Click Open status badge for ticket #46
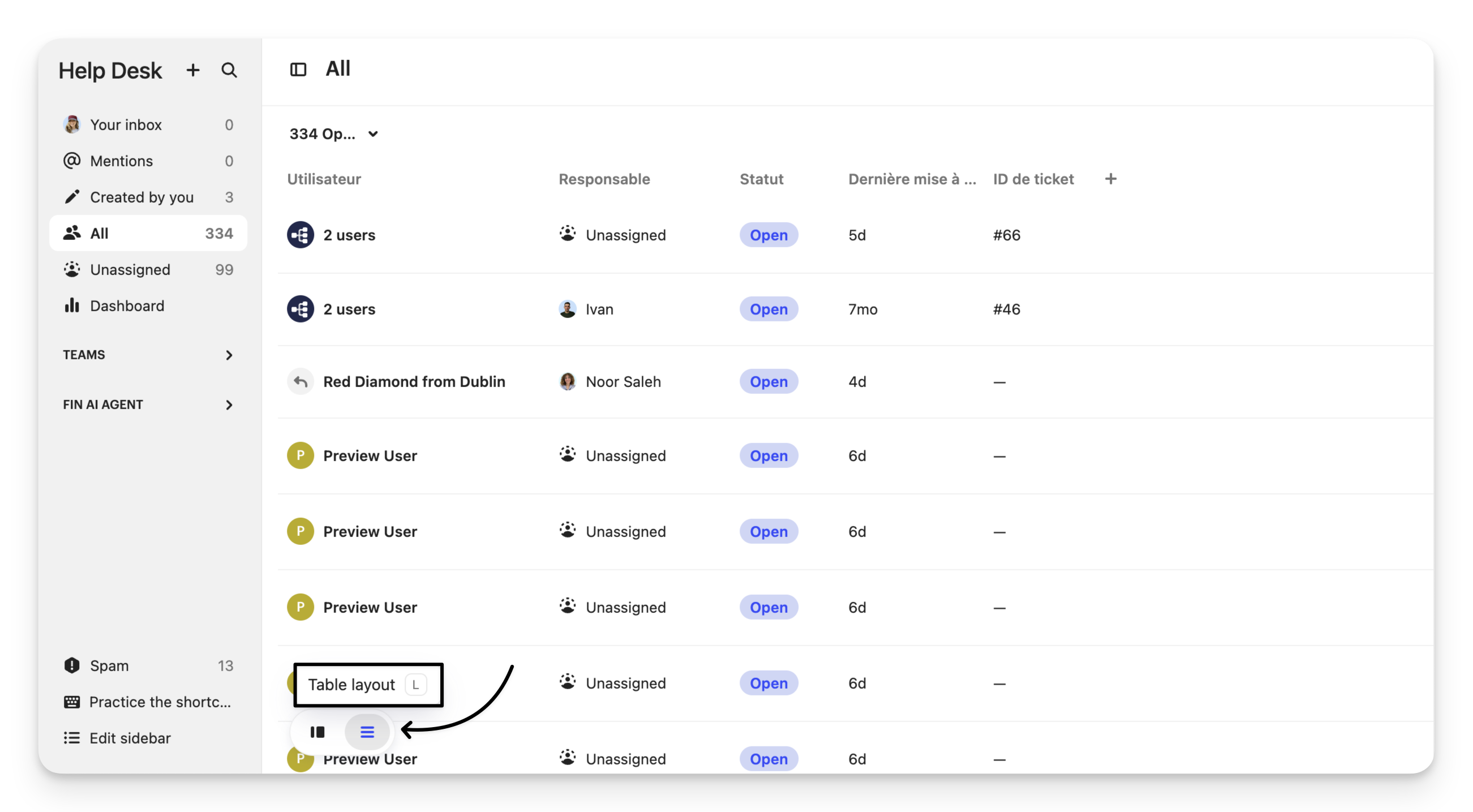Image resolution: width=1473 pixels, height=812 pixels. [768, 310]
